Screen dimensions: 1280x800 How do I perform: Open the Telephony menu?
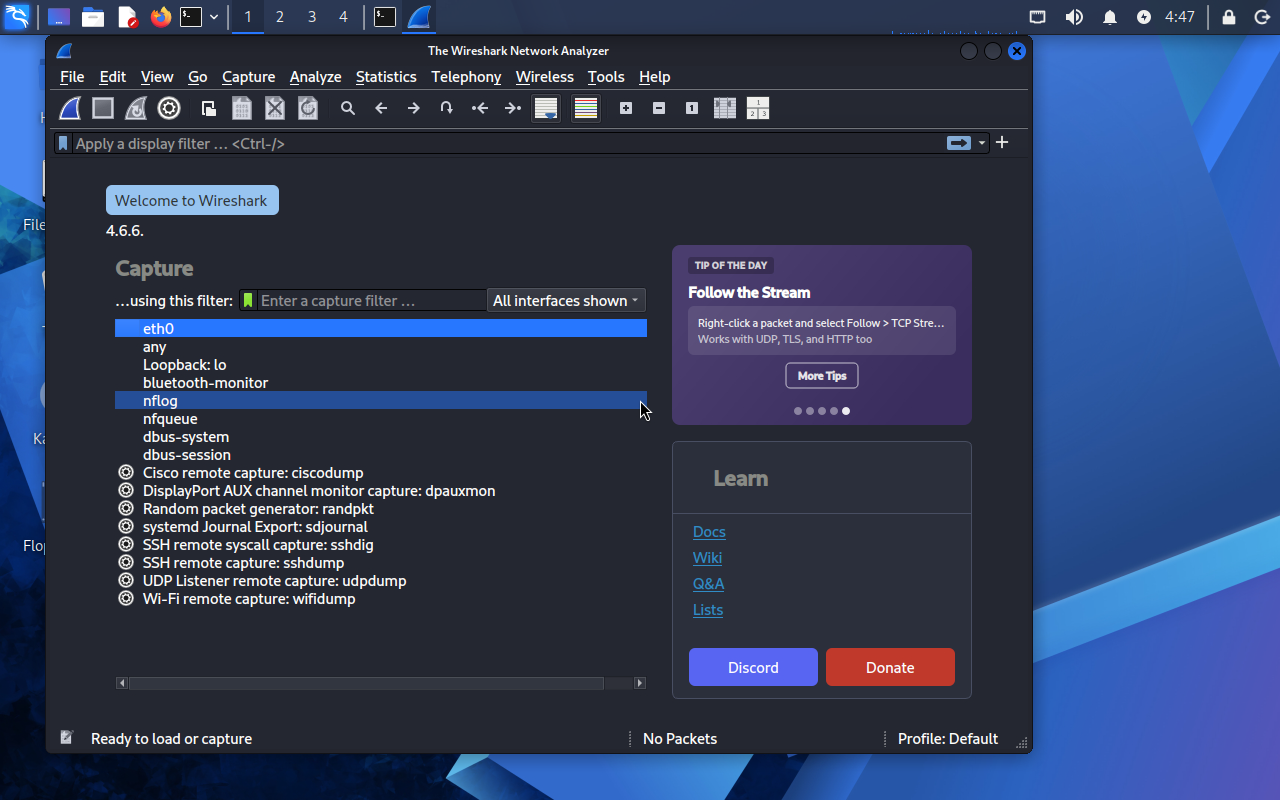[466, 77]
